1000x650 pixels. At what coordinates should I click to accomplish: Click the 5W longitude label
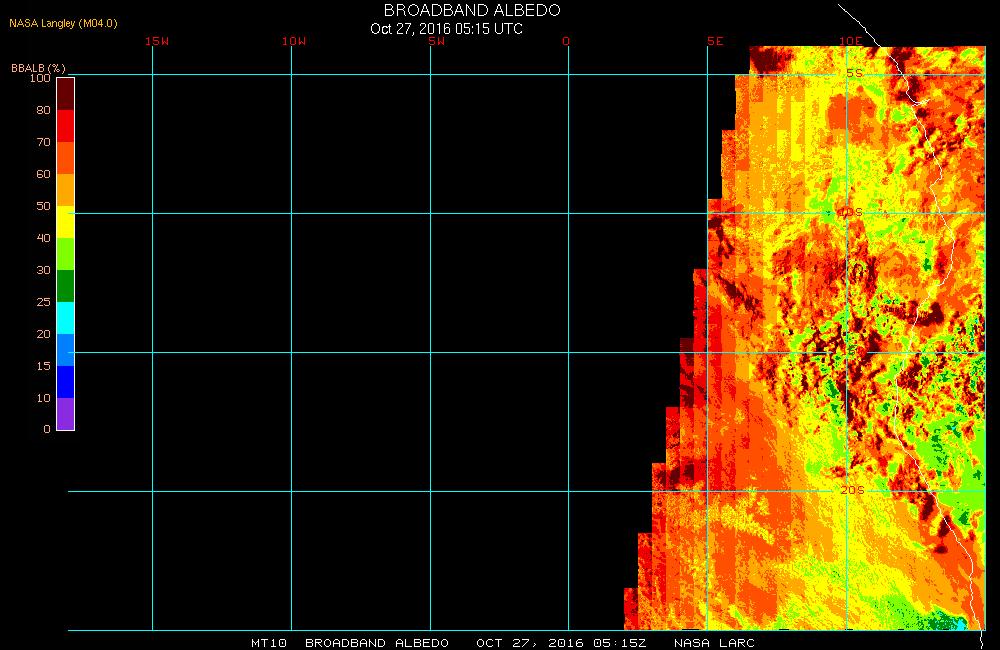(435, 41)
